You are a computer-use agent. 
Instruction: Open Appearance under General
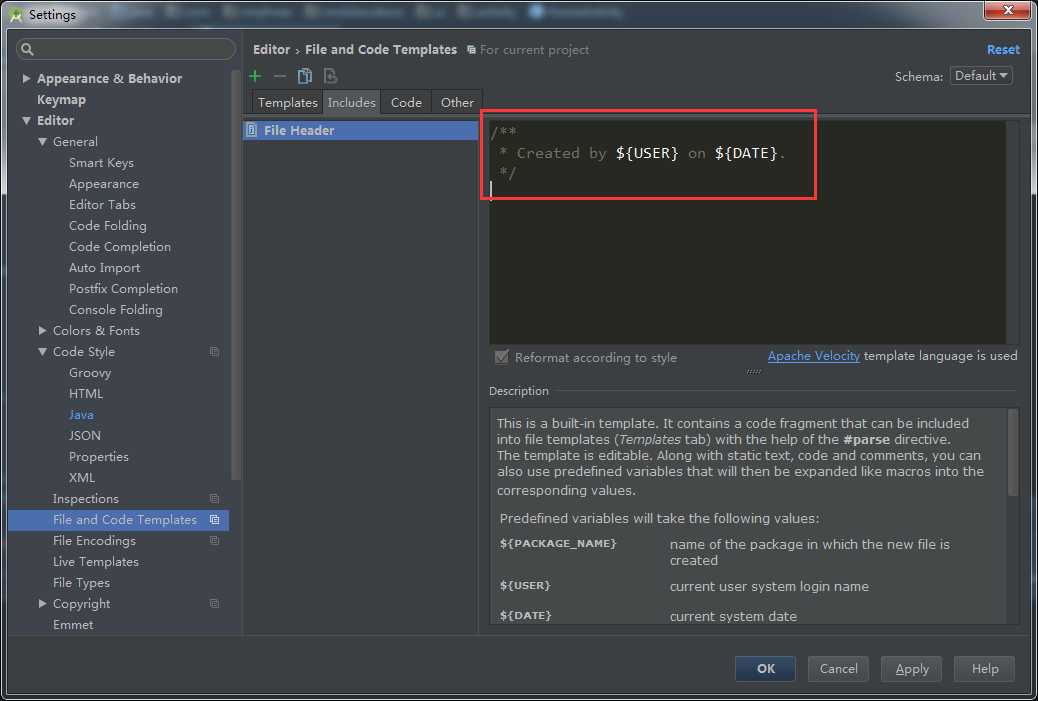pos(104,184)
